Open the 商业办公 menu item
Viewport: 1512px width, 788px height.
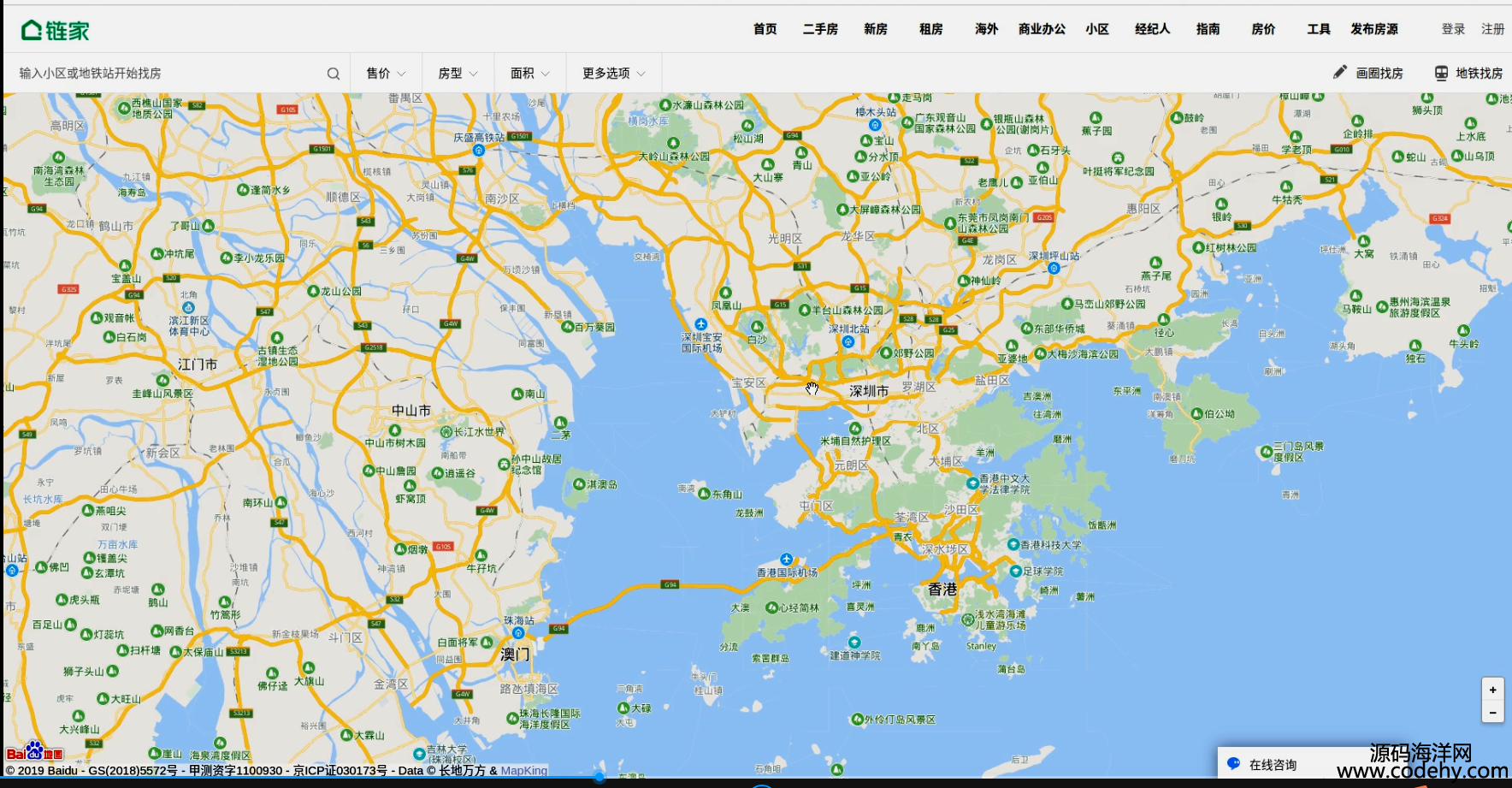point(1042,29)
